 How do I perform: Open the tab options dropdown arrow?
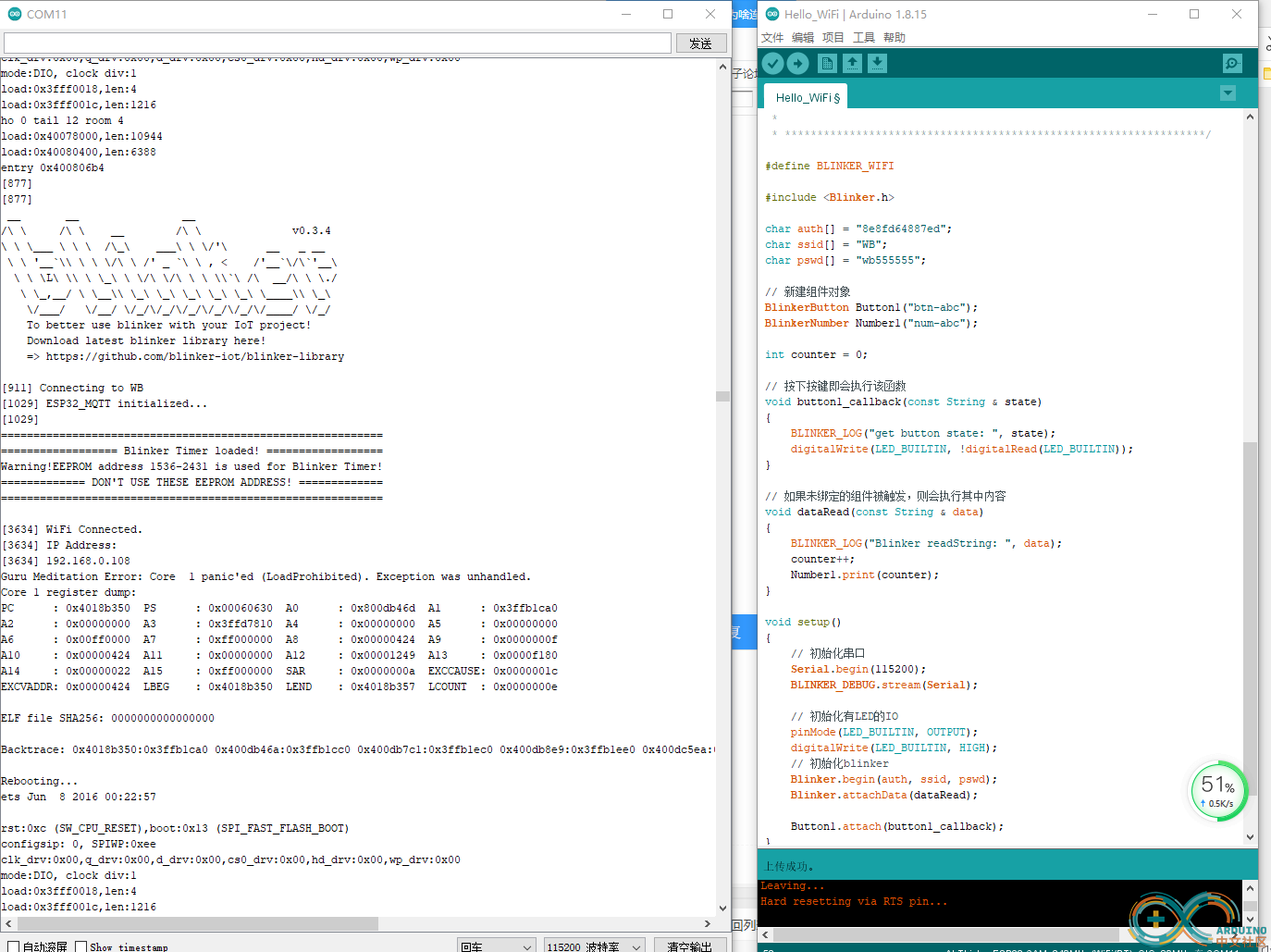pos(1228,93)
